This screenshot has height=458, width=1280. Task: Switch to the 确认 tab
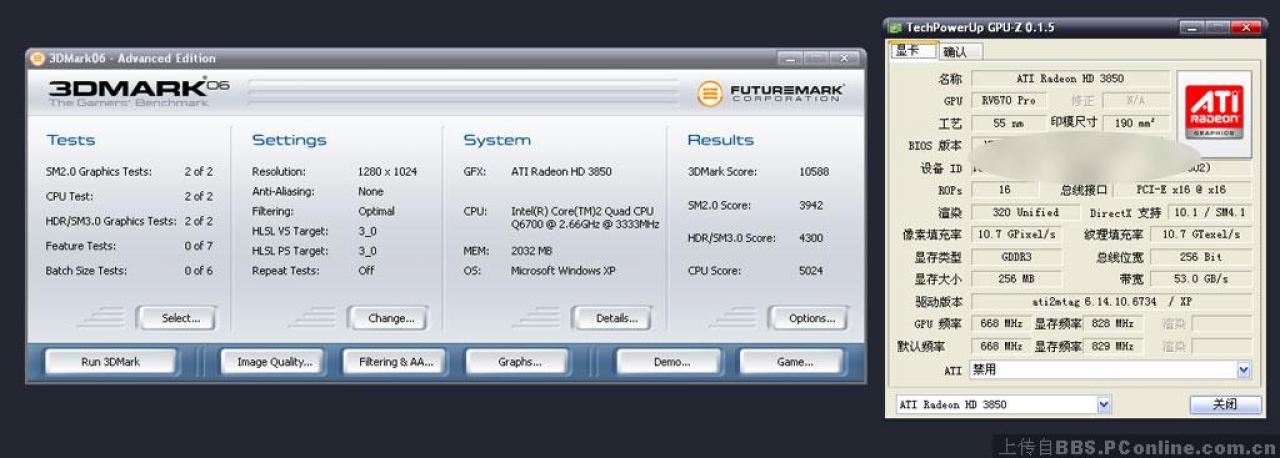tap(955, 52)
